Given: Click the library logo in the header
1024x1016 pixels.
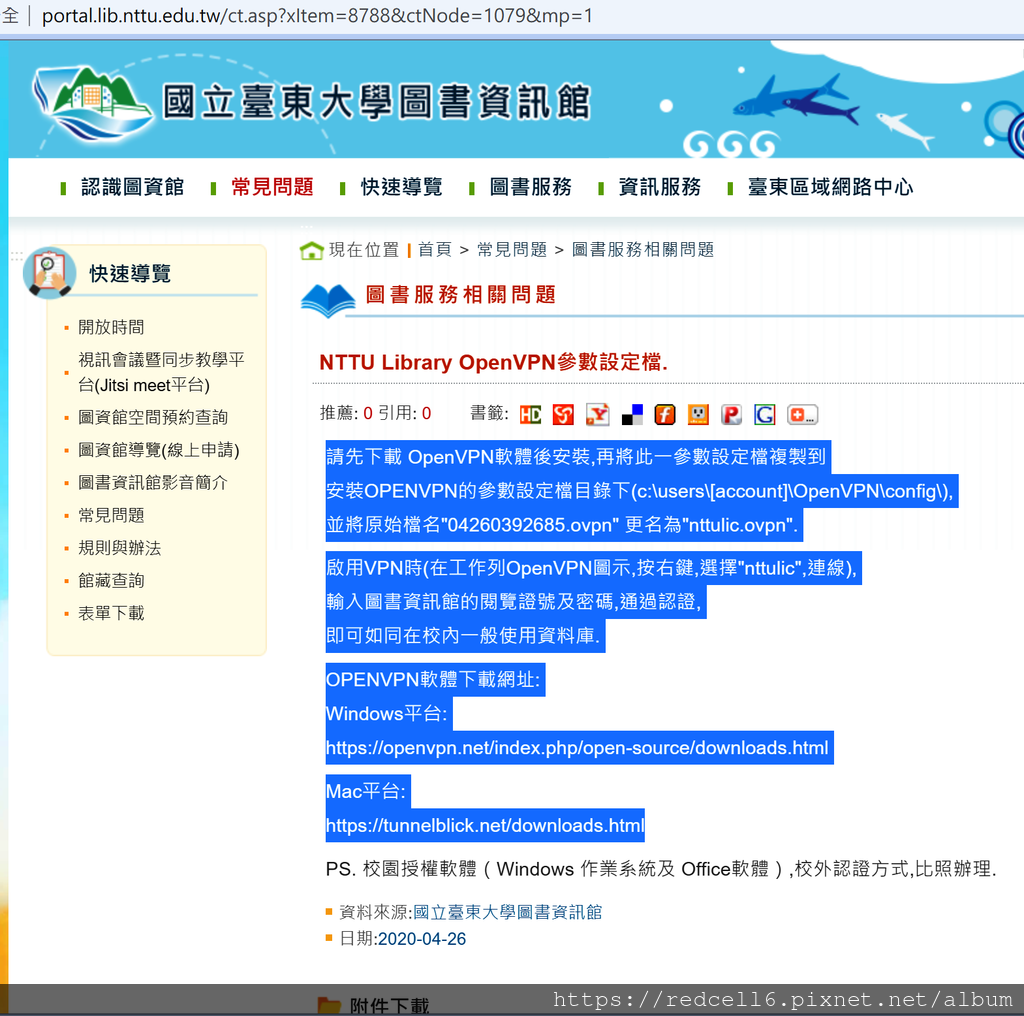Looking at the screenshot, I should (91, 103).
